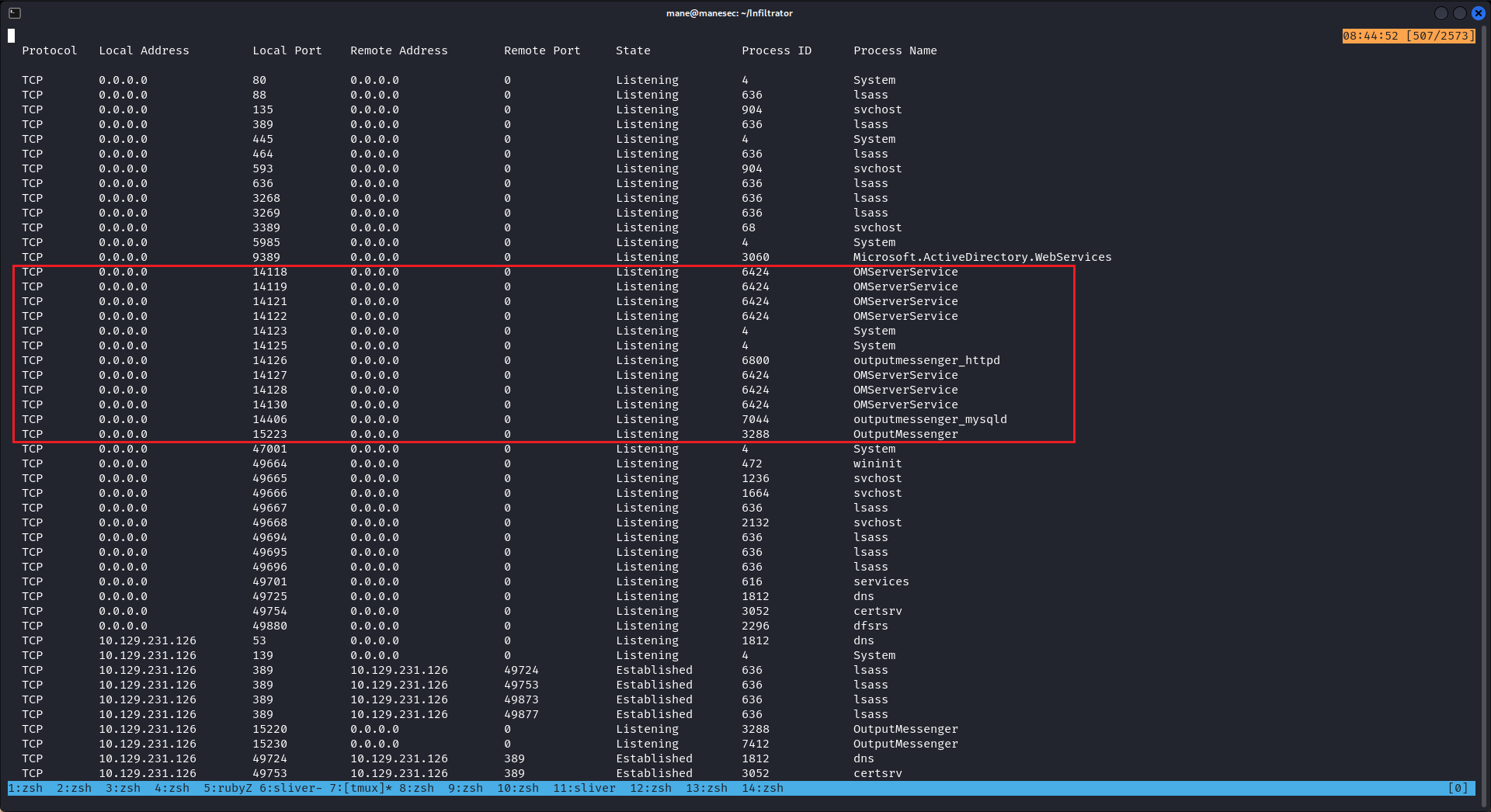Click process ID 472
Screen dimensions: 1491x812
[x=752, y=463]
